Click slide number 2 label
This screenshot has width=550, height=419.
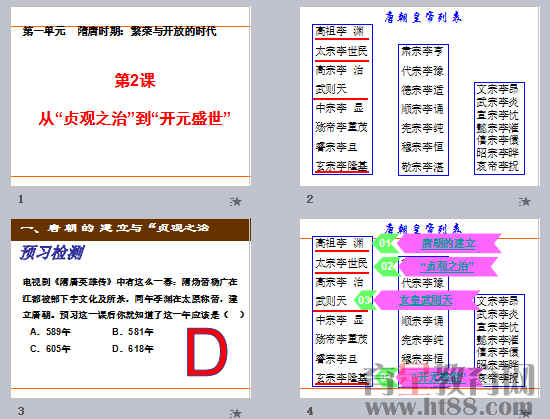309,199
